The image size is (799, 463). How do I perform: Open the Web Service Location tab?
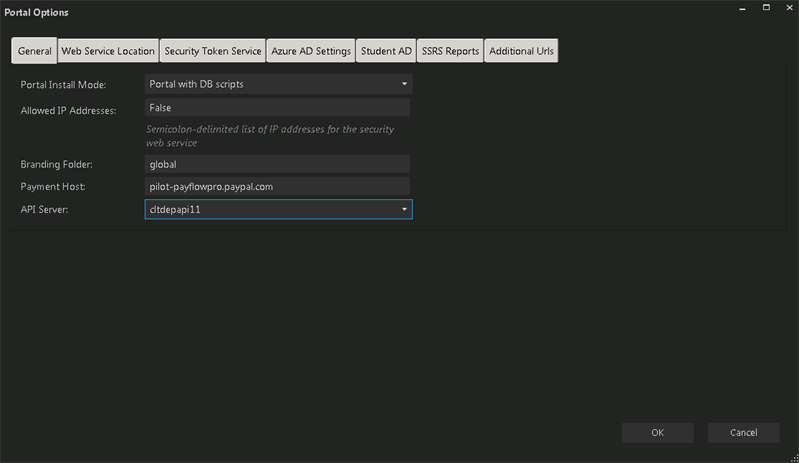pos(108,51)
